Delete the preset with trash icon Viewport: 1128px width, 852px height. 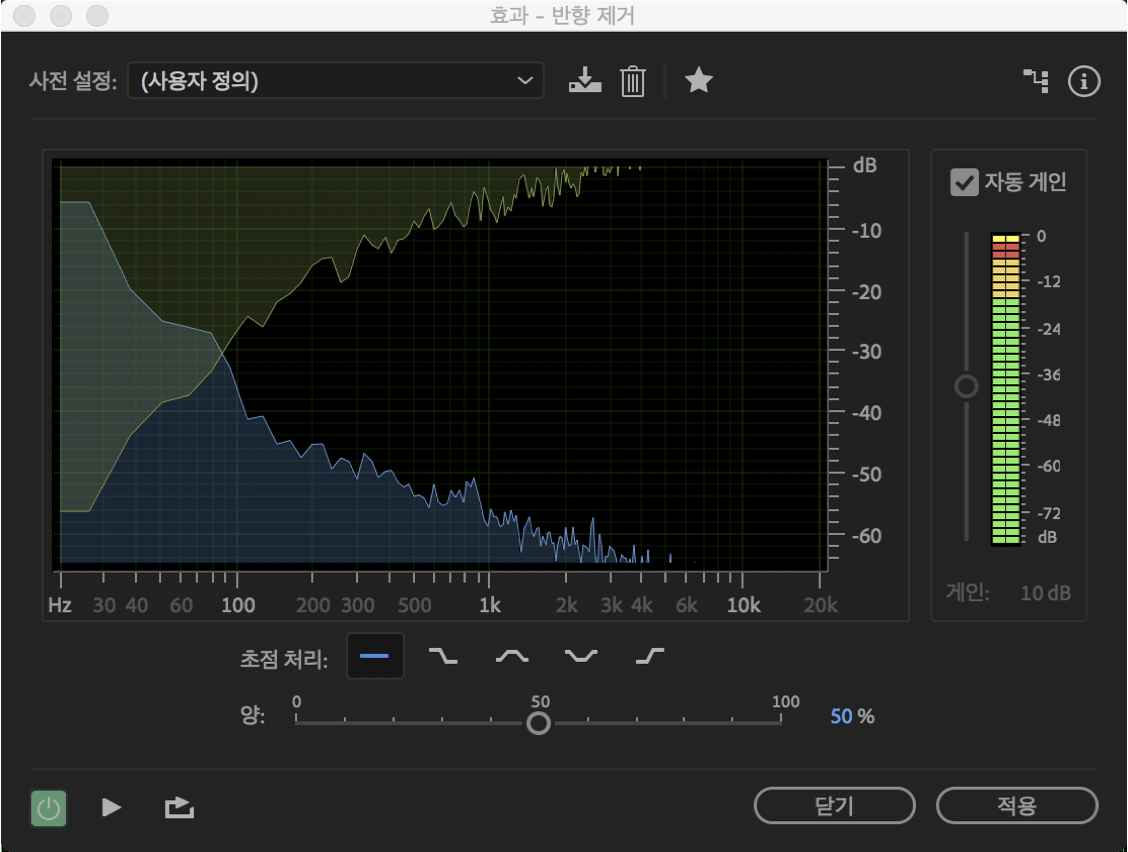click(x=632, y=81)
